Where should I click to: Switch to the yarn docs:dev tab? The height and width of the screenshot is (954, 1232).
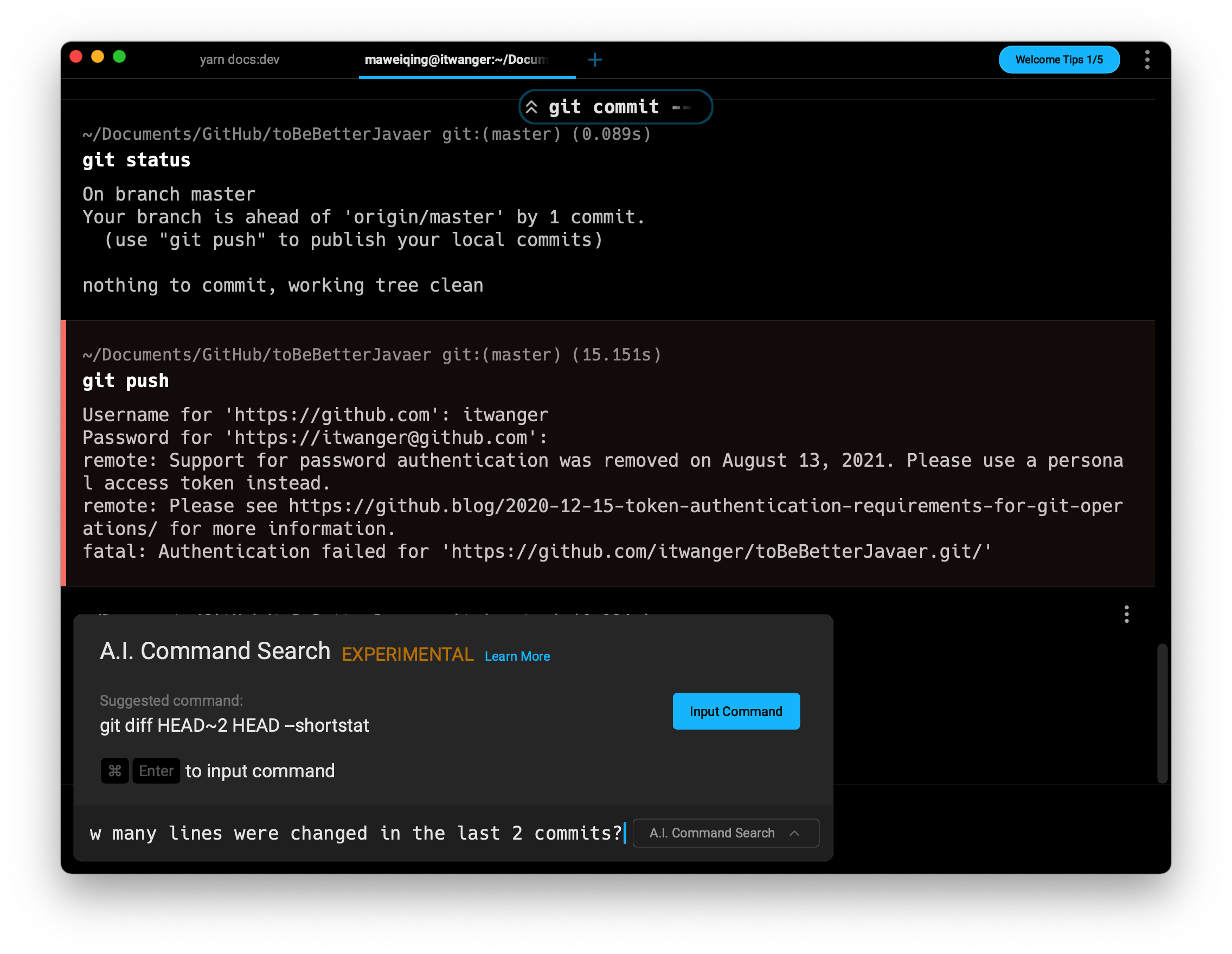(240, 59)
